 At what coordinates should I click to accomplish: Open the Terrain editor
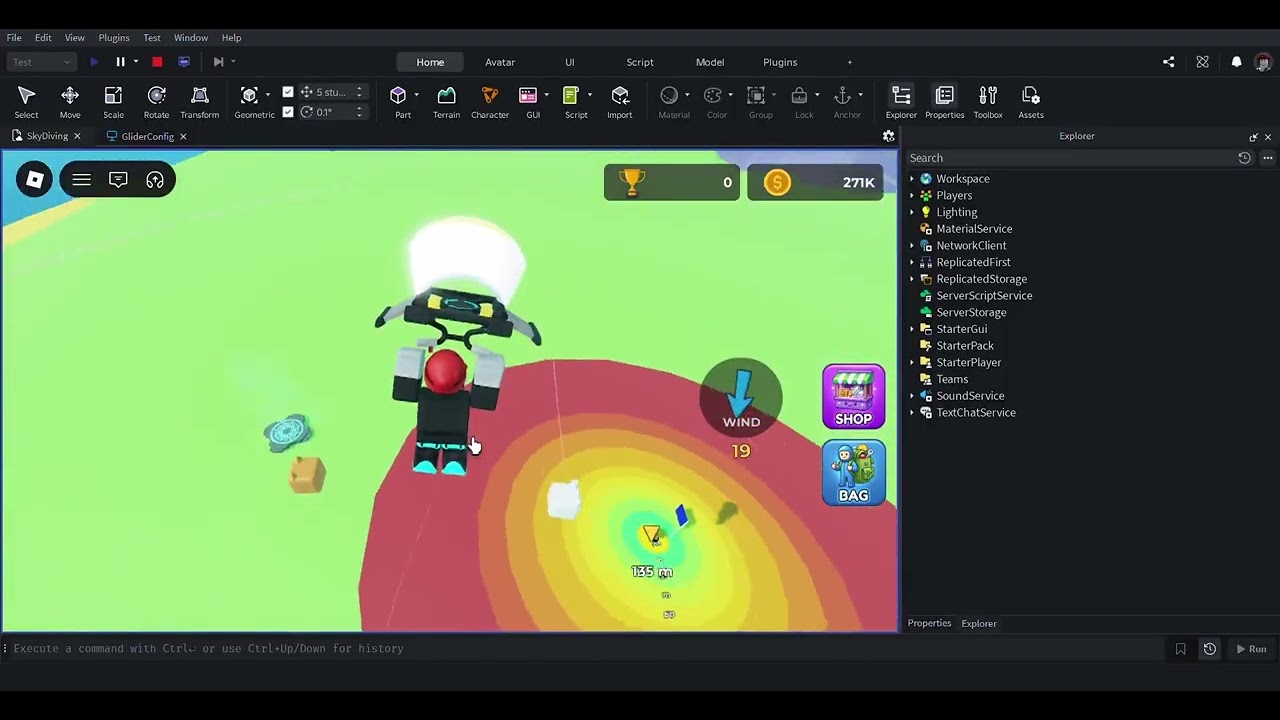point(446,101)
